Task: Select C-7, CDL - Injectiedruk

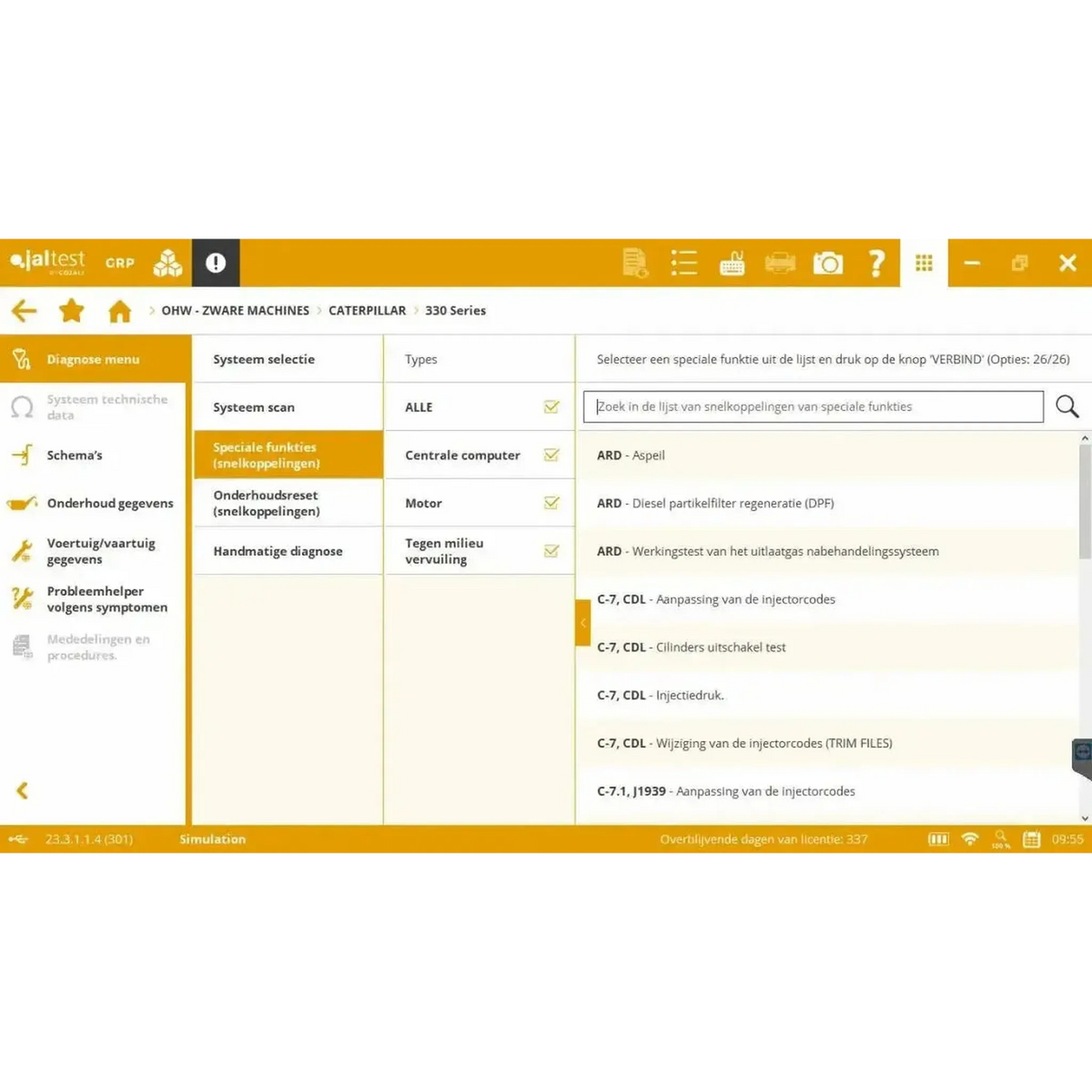Action: [x=827, y=694]
